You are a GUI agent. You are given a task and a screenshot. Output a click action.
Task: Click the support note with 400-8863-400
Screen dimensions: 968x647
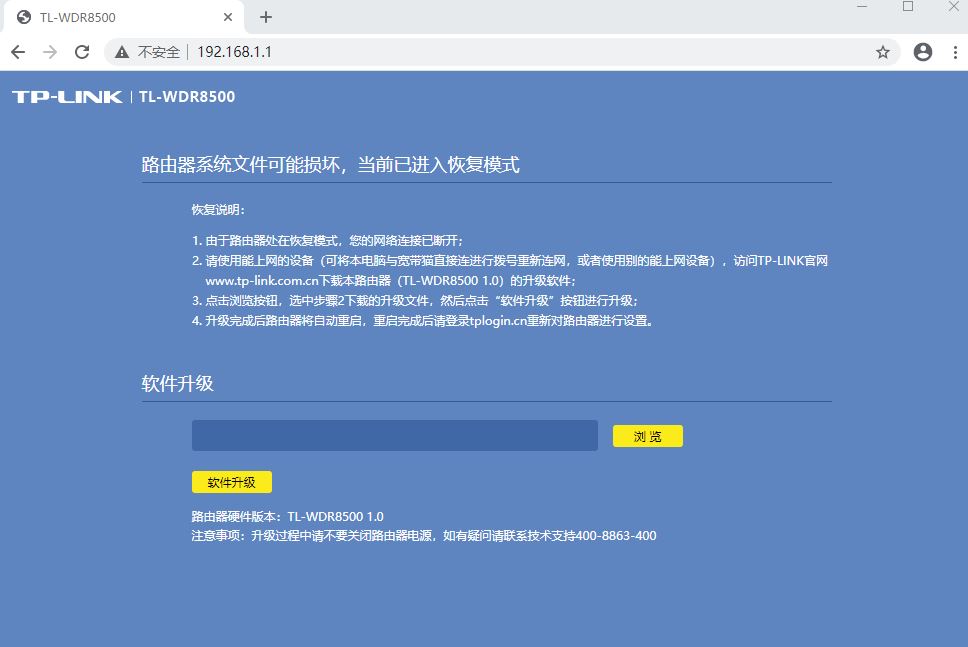(x=424, y=536)
